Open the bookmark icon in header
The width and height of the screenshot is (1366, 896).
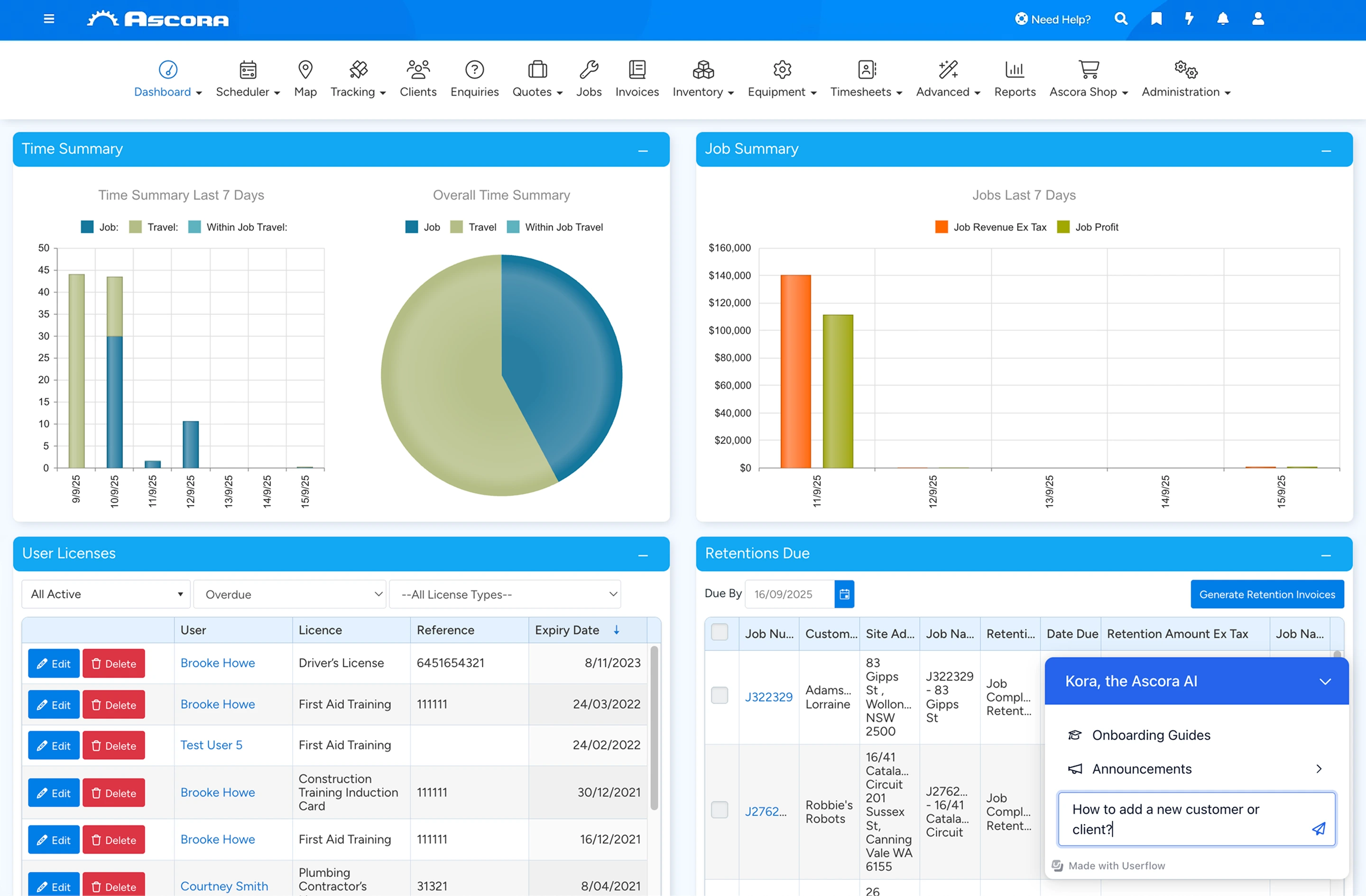click(1156, 19)
